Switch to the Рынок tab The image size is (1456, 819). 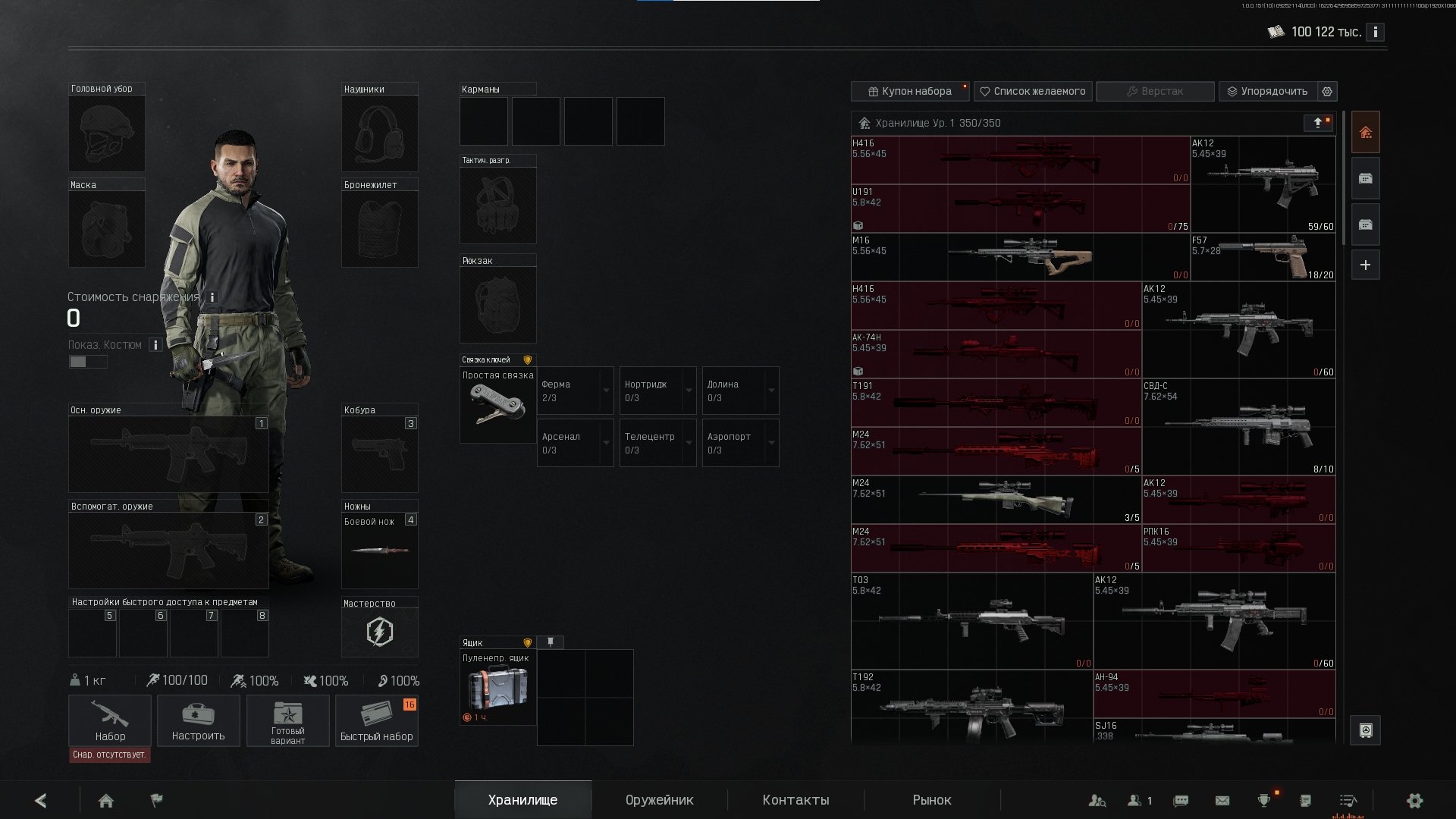[x=932, y=800]
